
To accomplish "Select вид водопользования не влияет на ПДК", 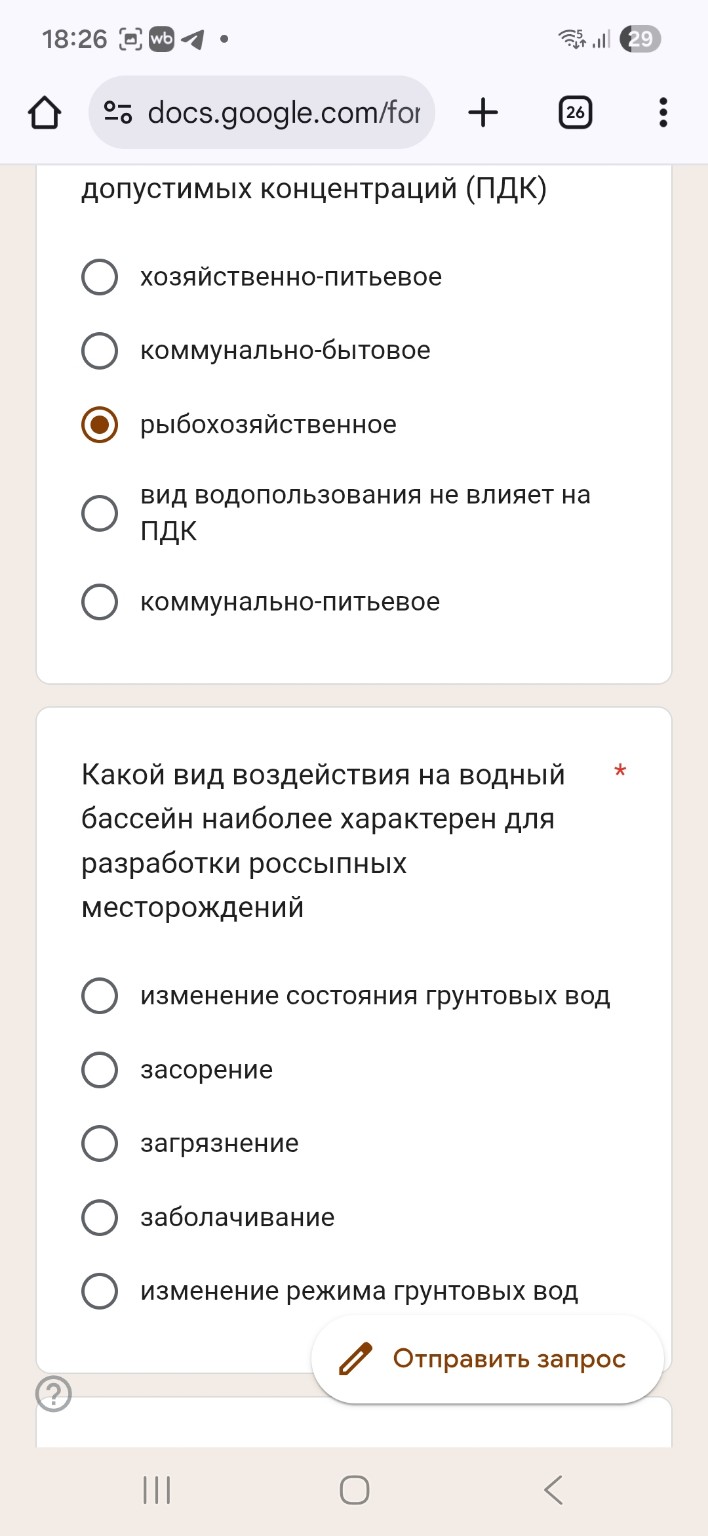I will (x=99, y=513).
